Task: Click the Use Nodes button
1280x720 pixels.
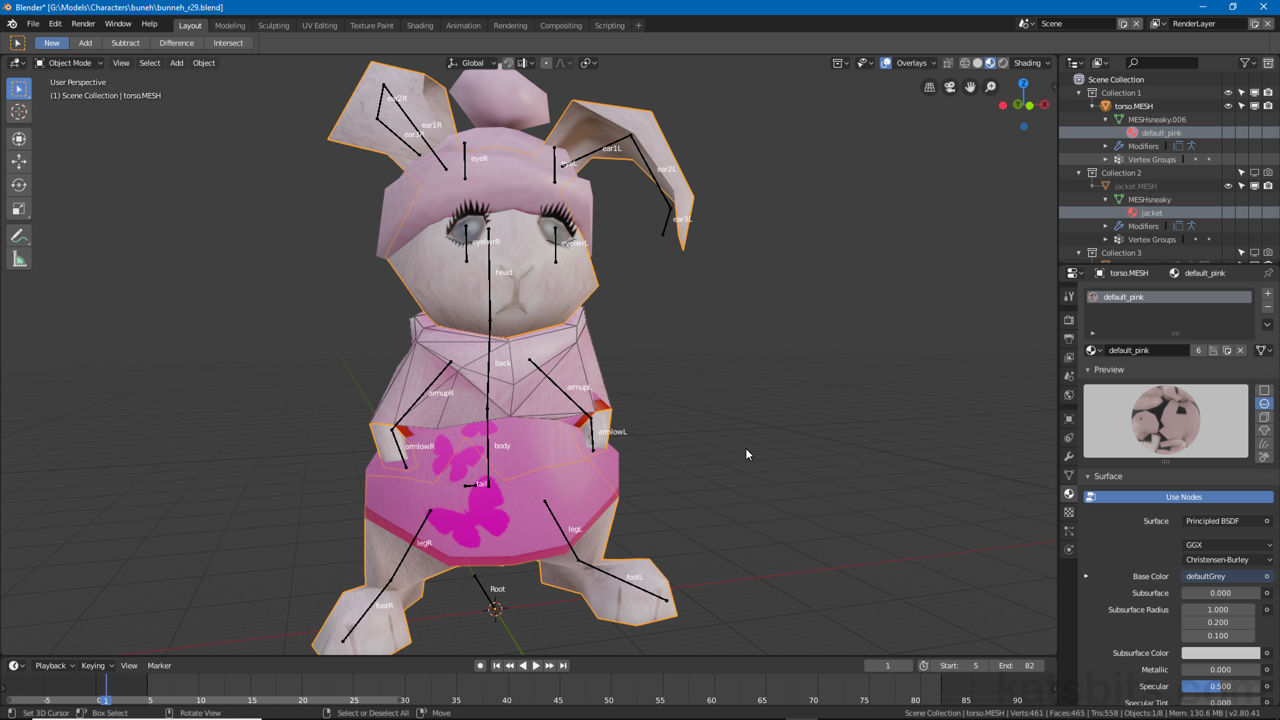Action: pyautogui.click(x=1178, y=497)
